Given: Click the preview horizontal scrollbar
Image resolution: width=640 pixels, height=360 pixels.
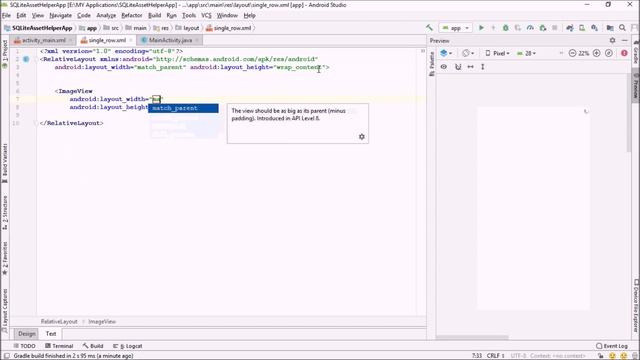Looking at the screenshot, I should (472, 338).
